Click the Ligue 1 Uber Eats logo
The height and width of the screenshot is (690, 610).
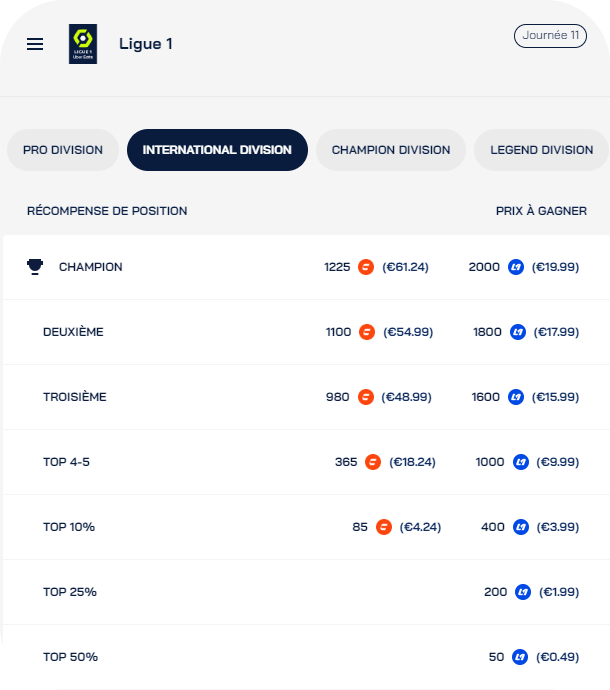[x=83, y=44]
